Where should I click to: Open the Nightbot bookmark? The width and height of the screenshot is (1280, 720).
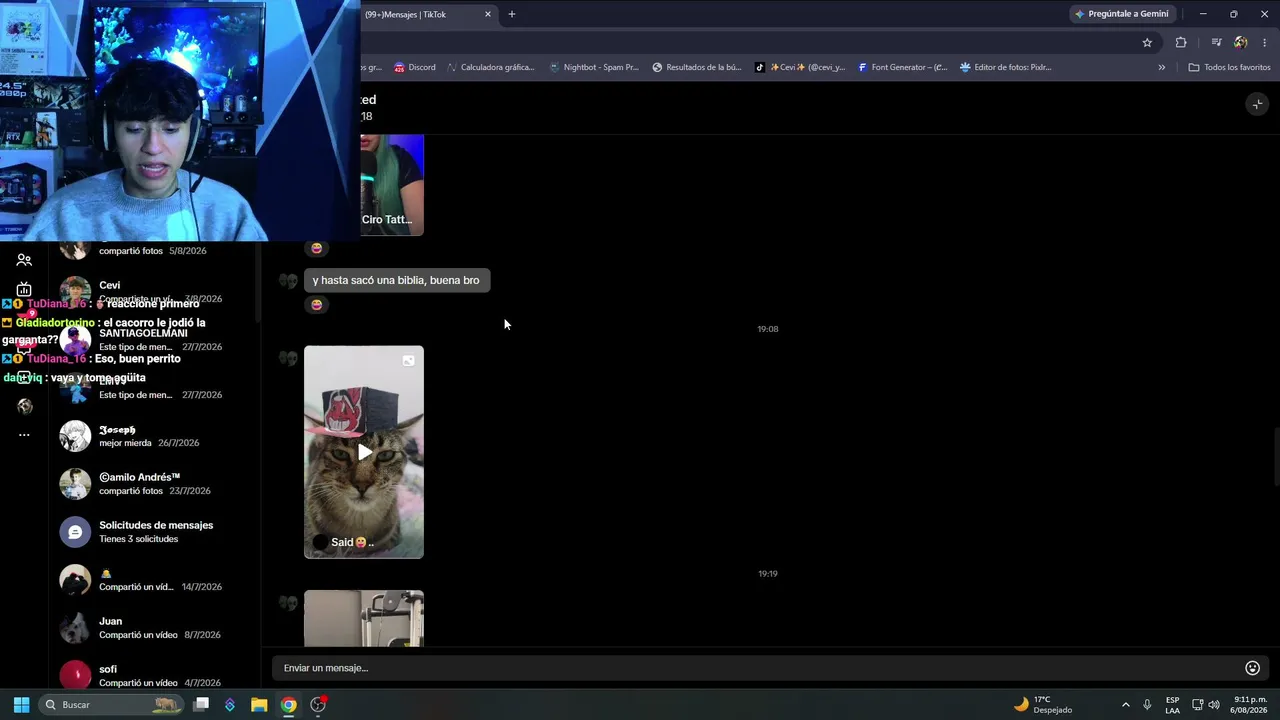tap(594, 67)
